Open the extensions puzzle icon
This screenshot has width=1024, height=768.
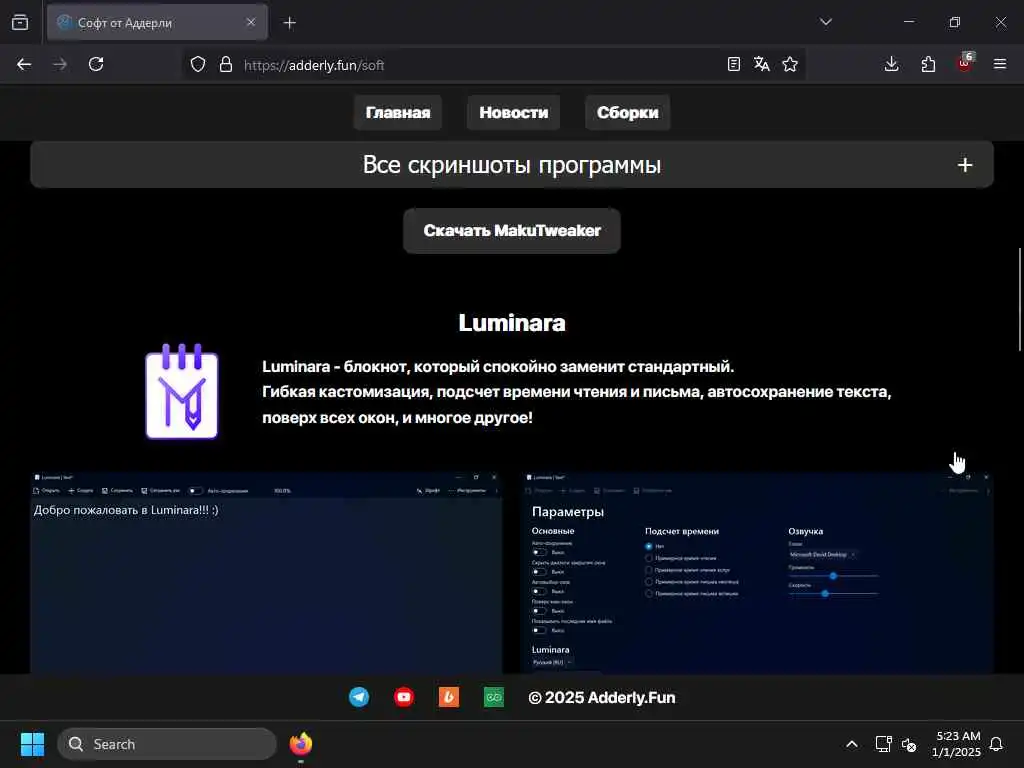pyautogui.click(x=928, y=64)
